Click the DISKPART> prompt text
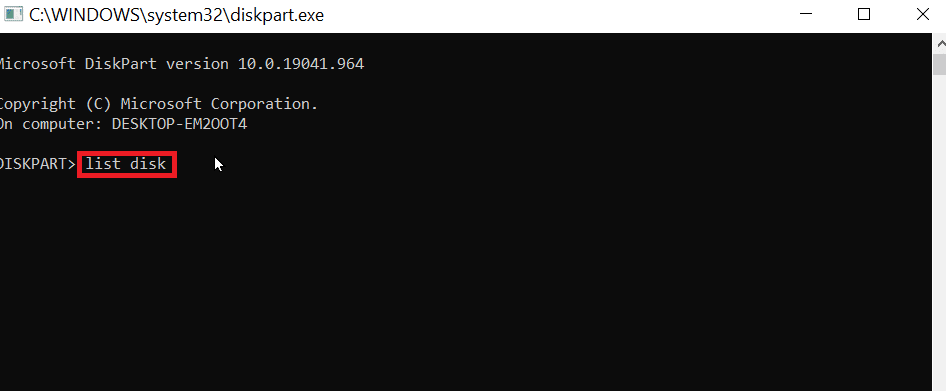This screenshot has width=946, height=391. coord(37,164)
